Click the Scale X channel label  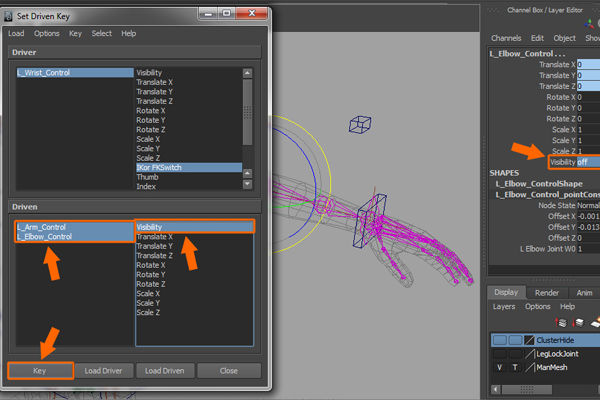tap(563, 129)
